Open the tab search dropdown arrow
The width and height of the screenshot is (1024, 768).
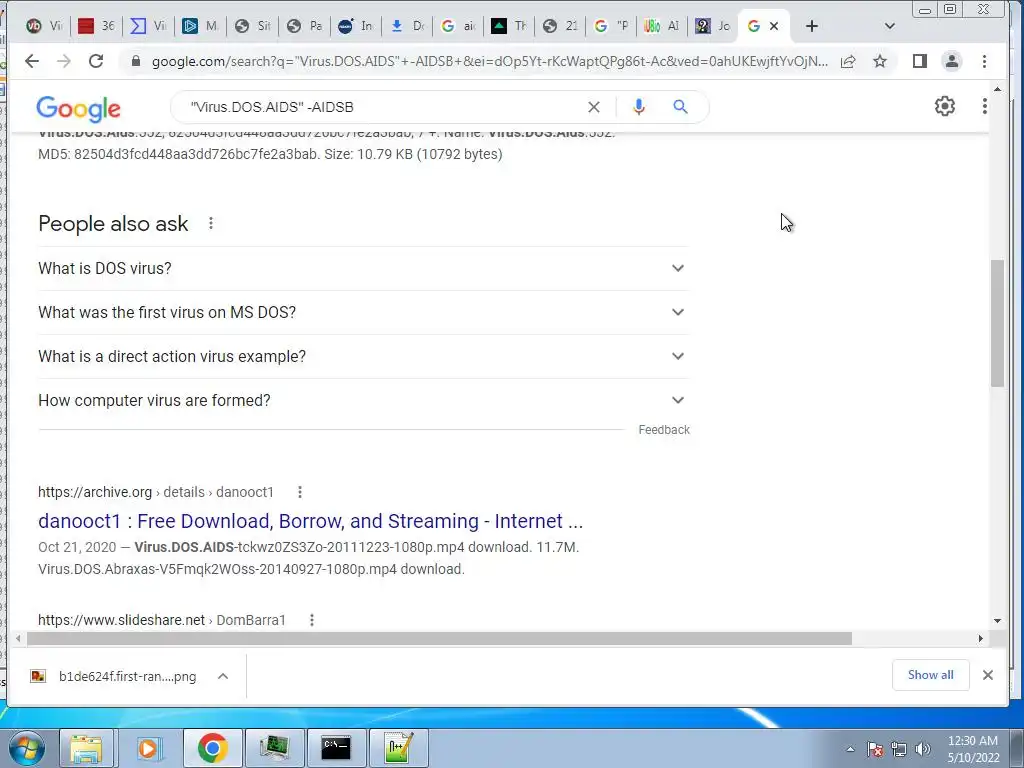tap(889, 26)
